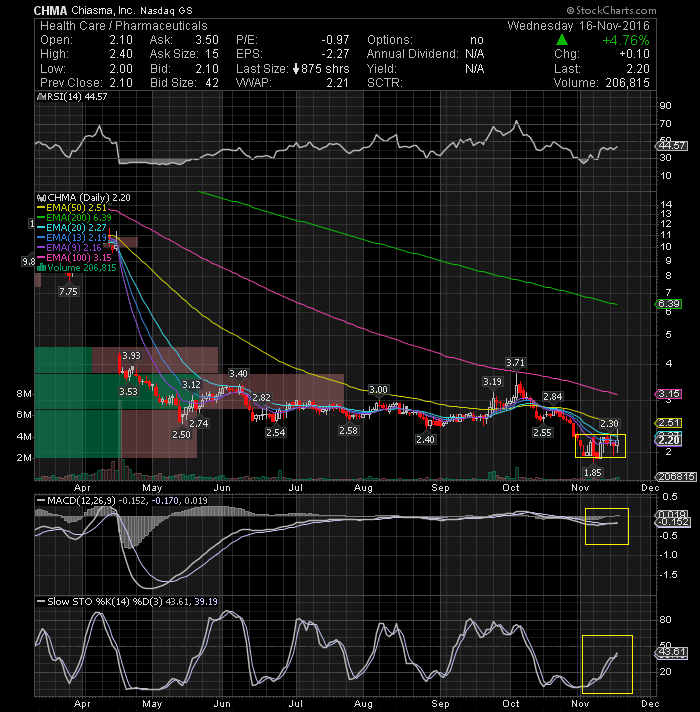This screenshot has height=712, width=700.
Task: Click the Prev Close value 2.10
Action: pyautogui.click(x=121, y=83)
